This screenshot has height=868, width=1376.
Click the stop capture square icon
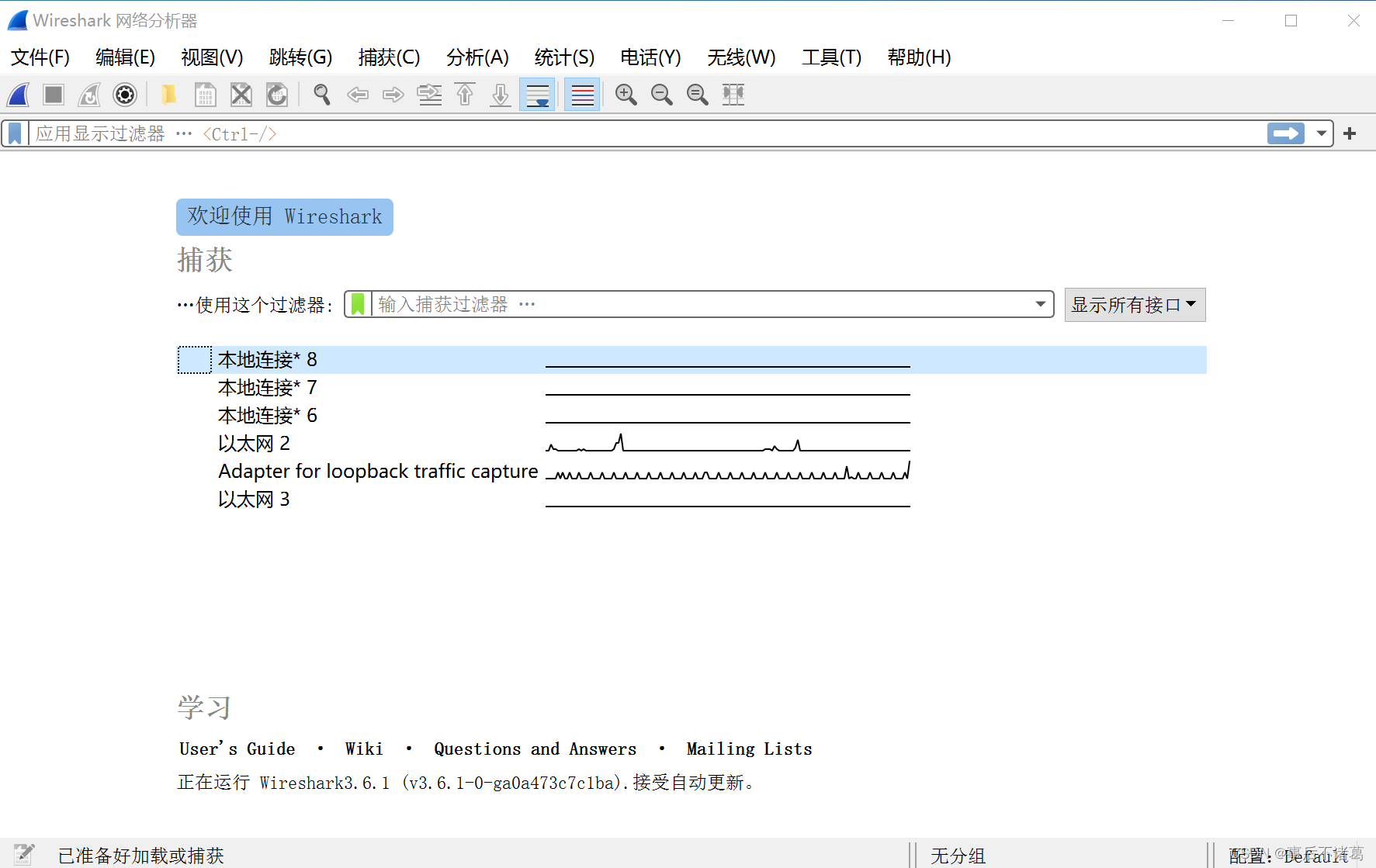coord(54,95)
